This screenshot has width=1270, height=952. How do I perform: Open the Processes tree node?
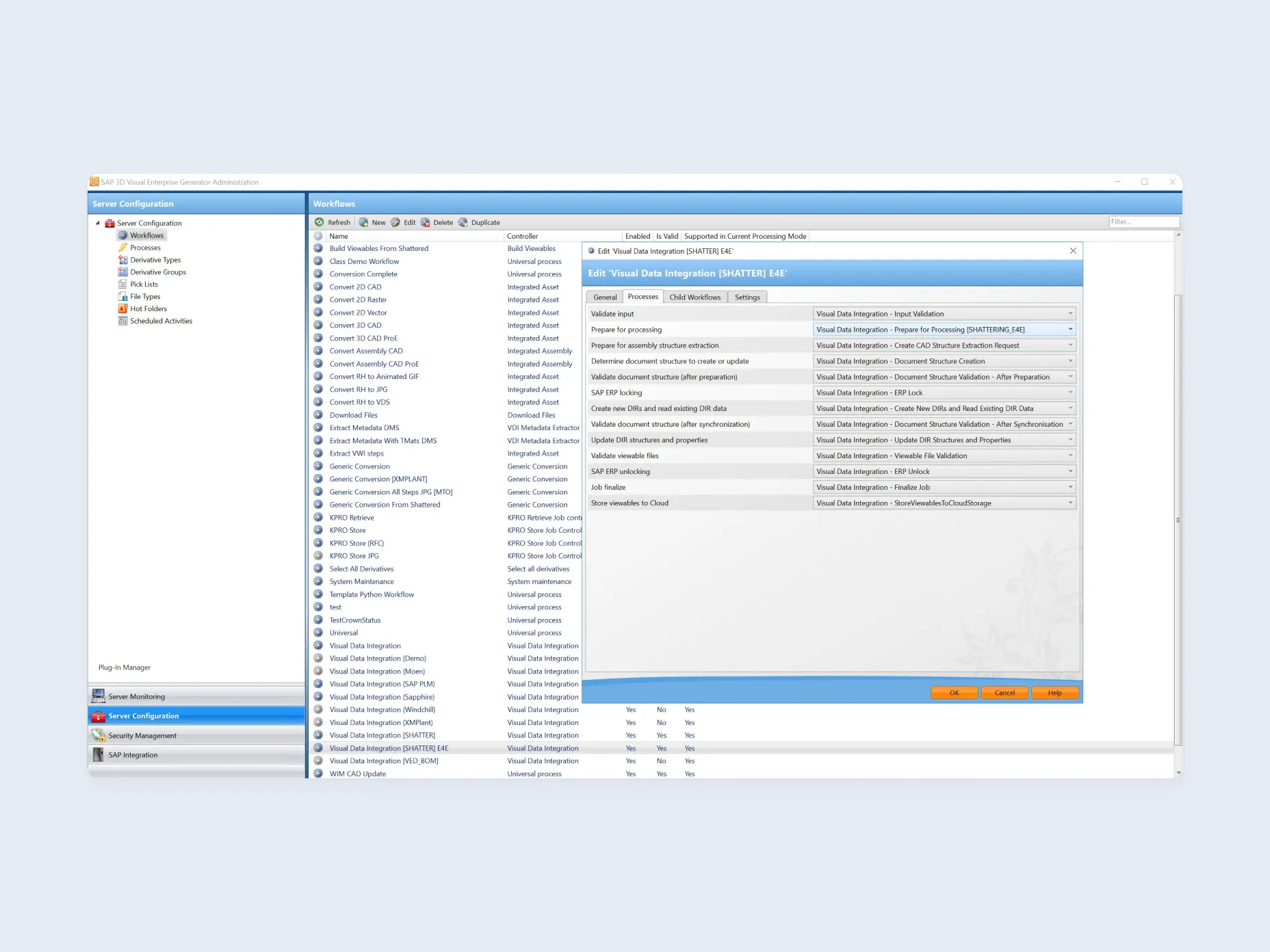[x=145, y=248]
